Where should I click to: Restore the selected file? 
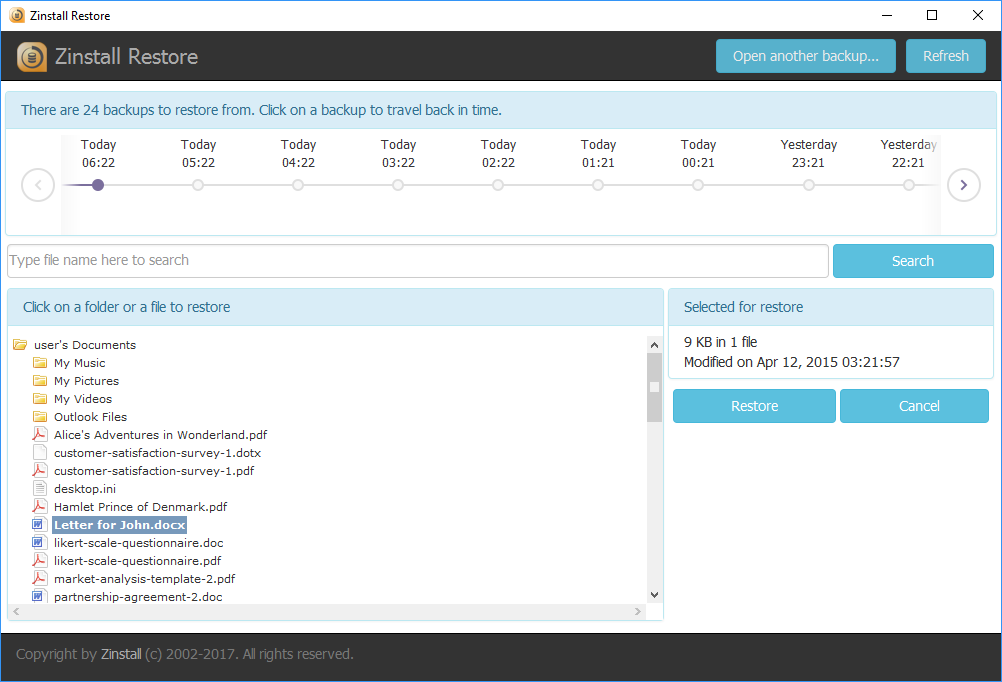pyautogui.click(x=755, y=406)
